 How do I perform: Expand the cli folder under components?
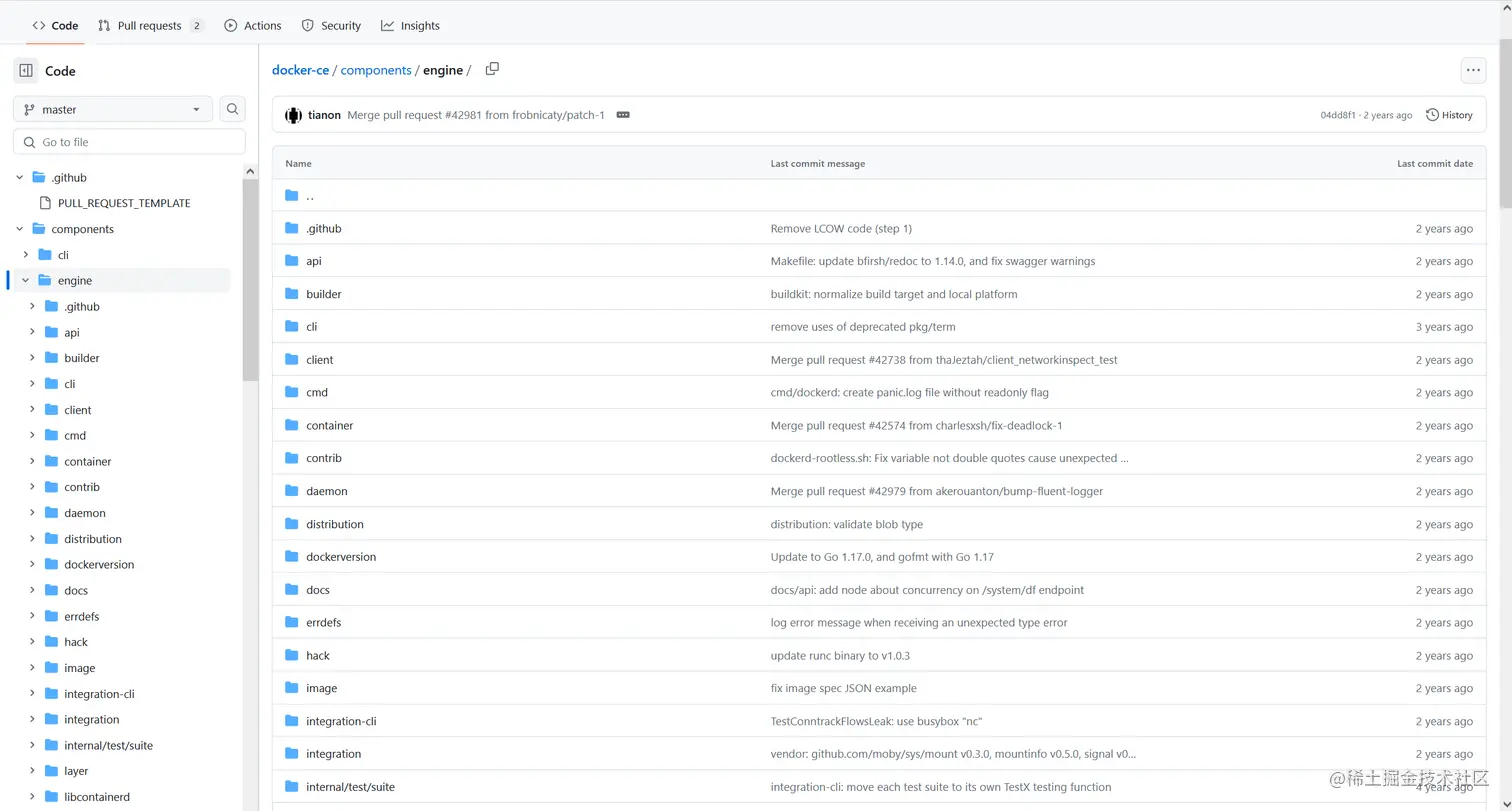pos(26,255)
